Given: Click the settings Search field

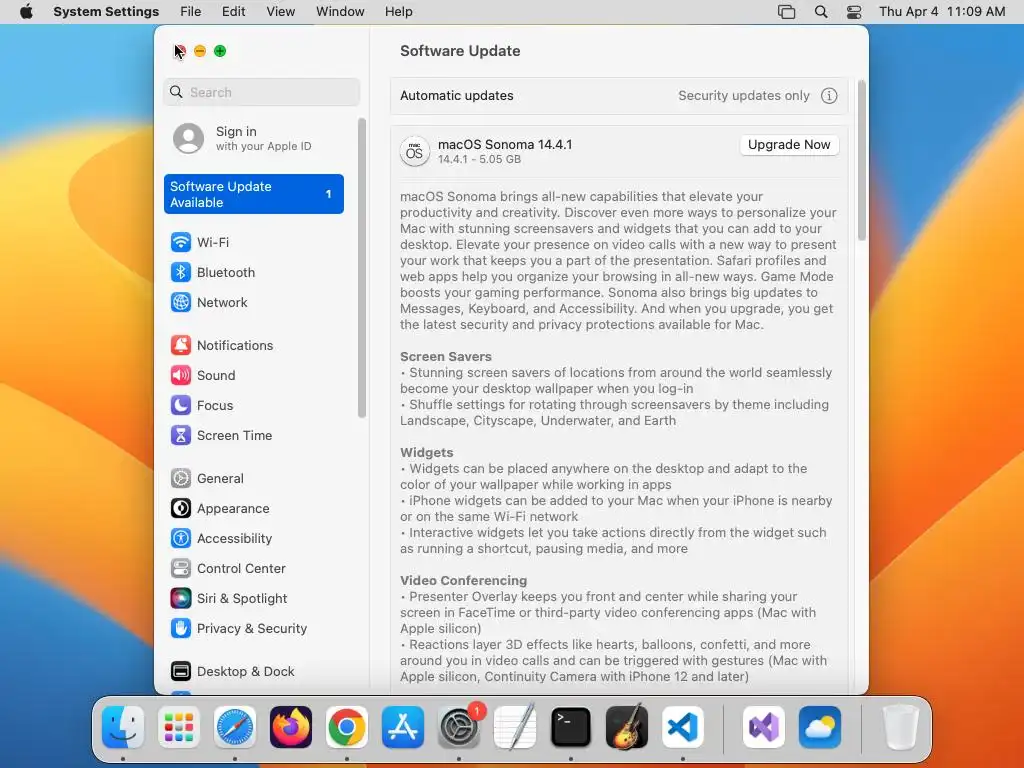Looking at the screenshot, I should pos(261,92).
